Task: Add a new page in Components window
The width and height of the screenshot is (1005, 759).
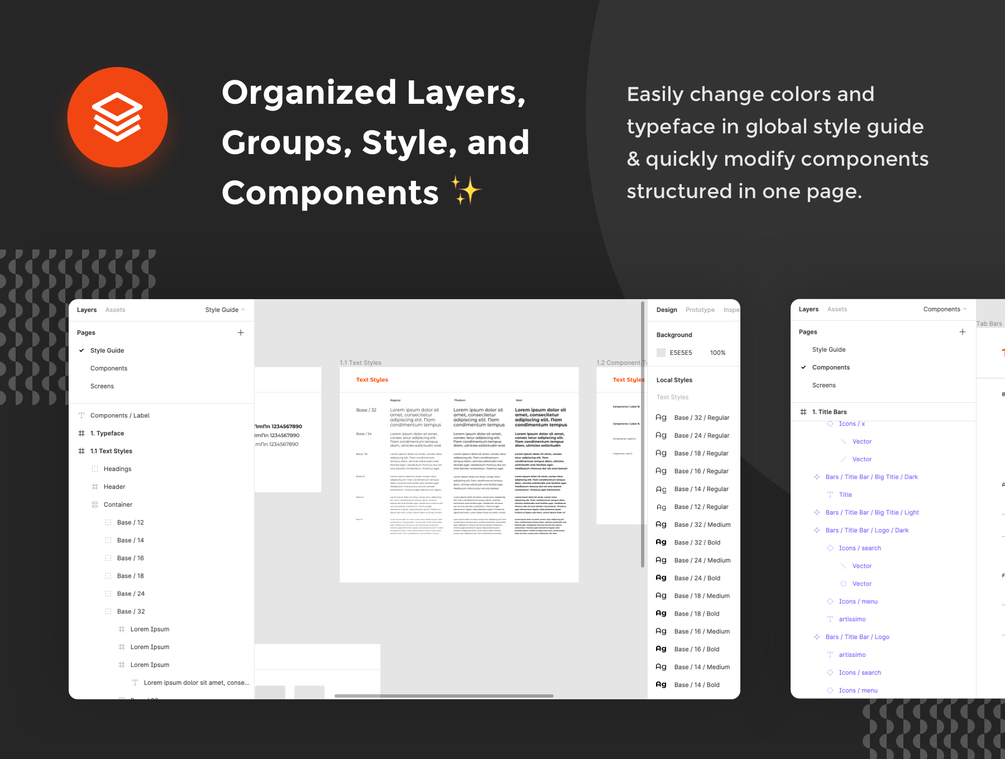Action: click(962, 332)
